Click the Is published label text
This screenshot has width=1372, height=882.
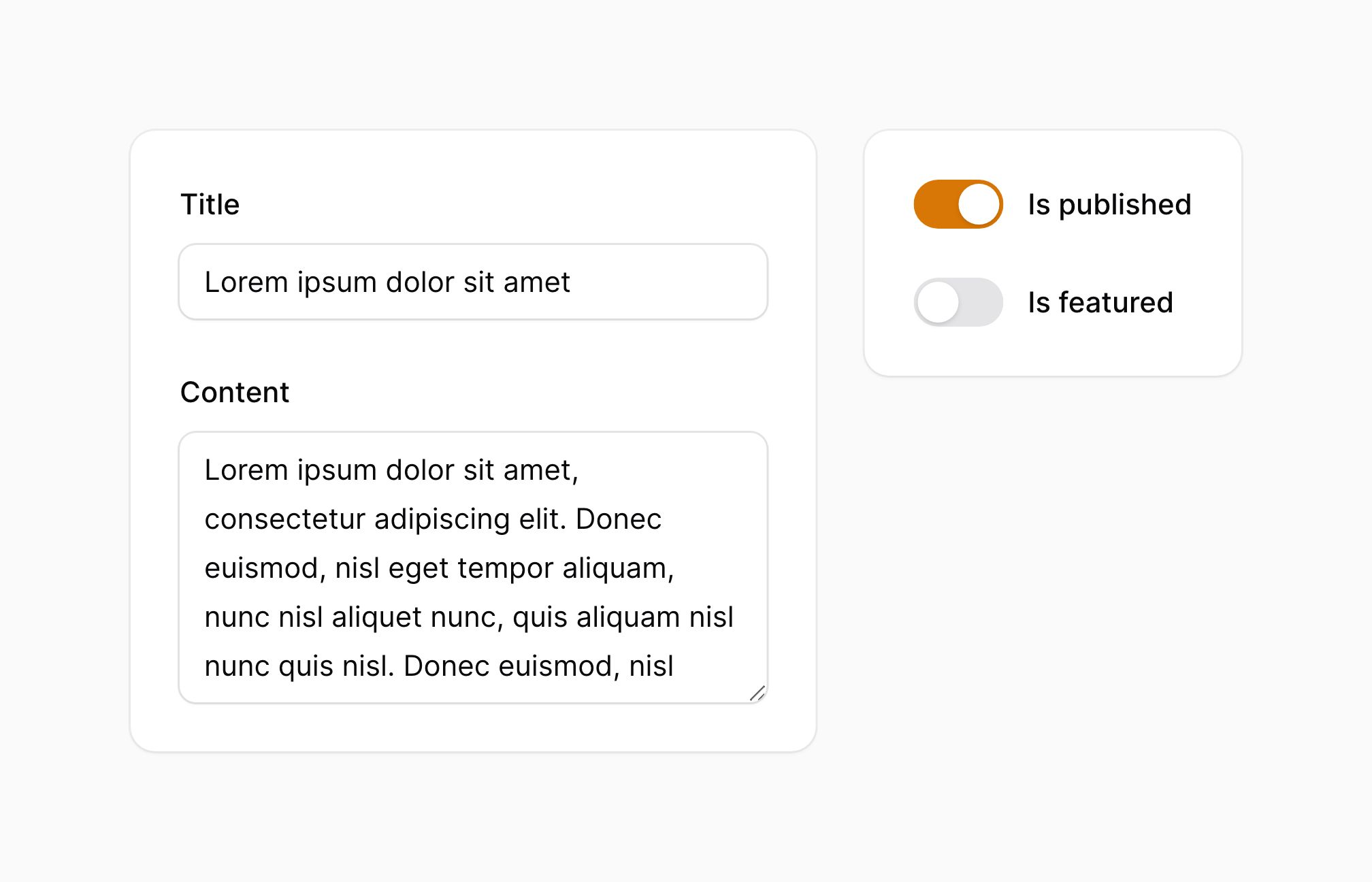pyautogui.click(x=1109, y=204)
